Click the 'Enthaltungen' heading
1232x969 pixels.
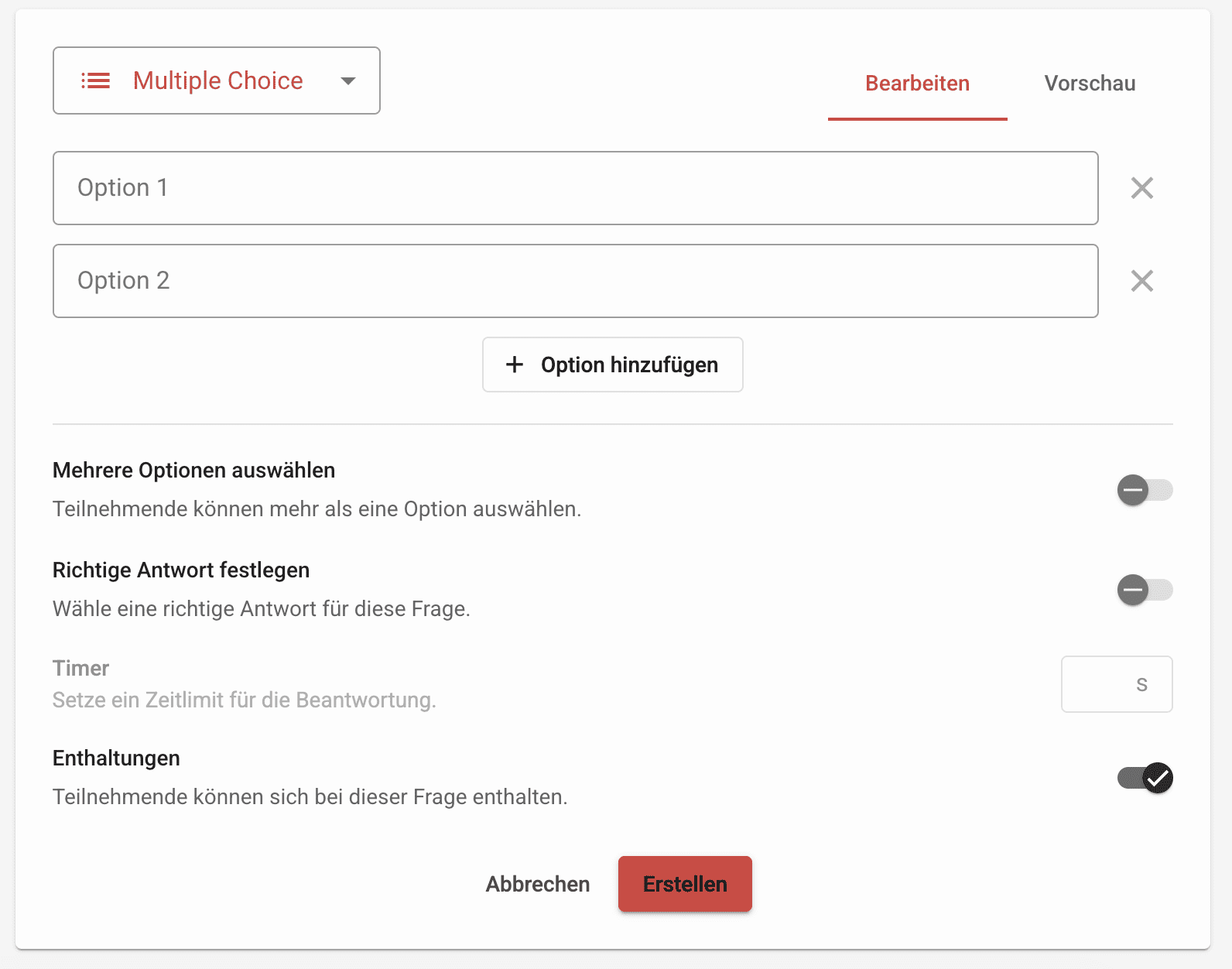[116, 758]
